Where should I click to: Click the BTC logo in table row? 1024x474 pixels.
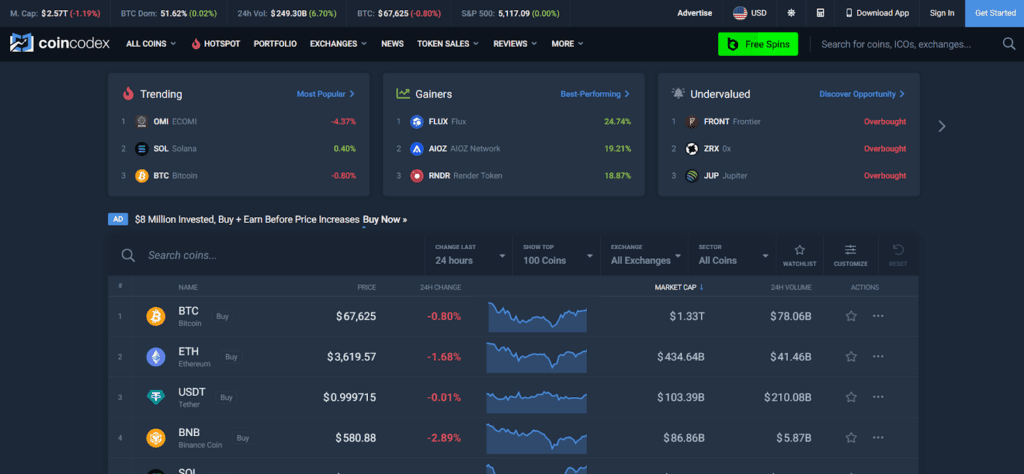click(156, 317)
